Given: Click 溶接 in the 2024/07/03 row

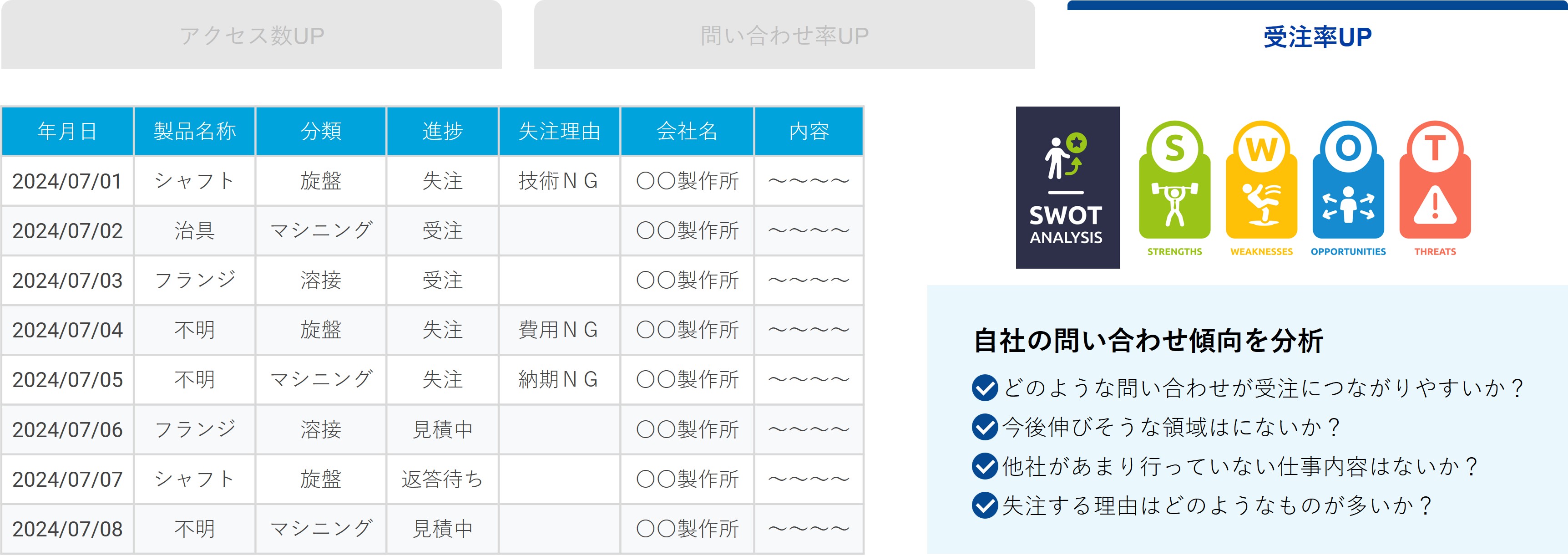Looking at the screenshot, I should [x=321, y=280].
